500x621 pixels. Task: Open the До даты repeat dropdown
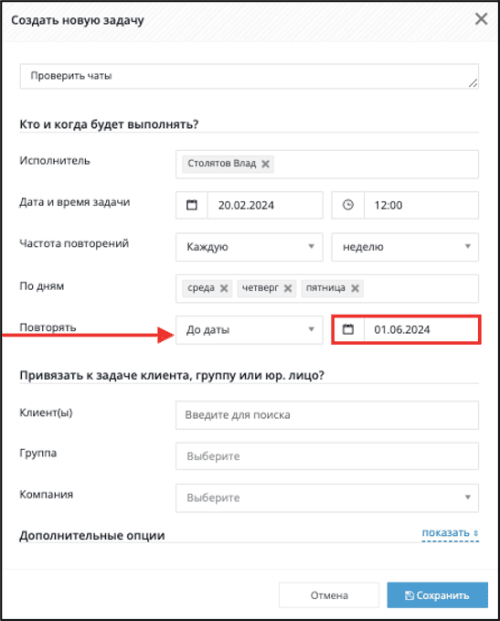coord(249,330)
